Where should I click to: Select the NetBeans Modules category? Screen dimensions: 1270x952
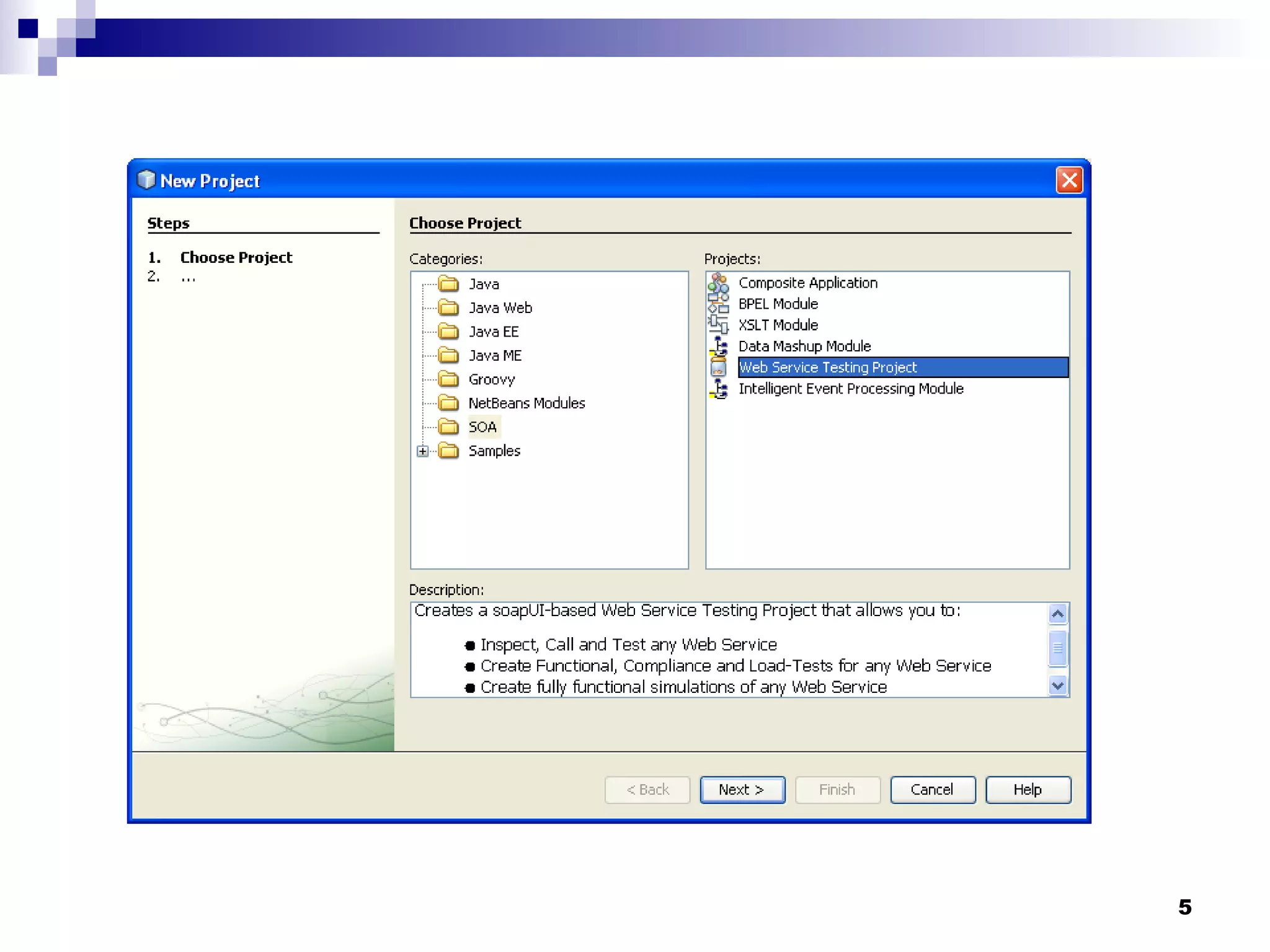point(526,403)
